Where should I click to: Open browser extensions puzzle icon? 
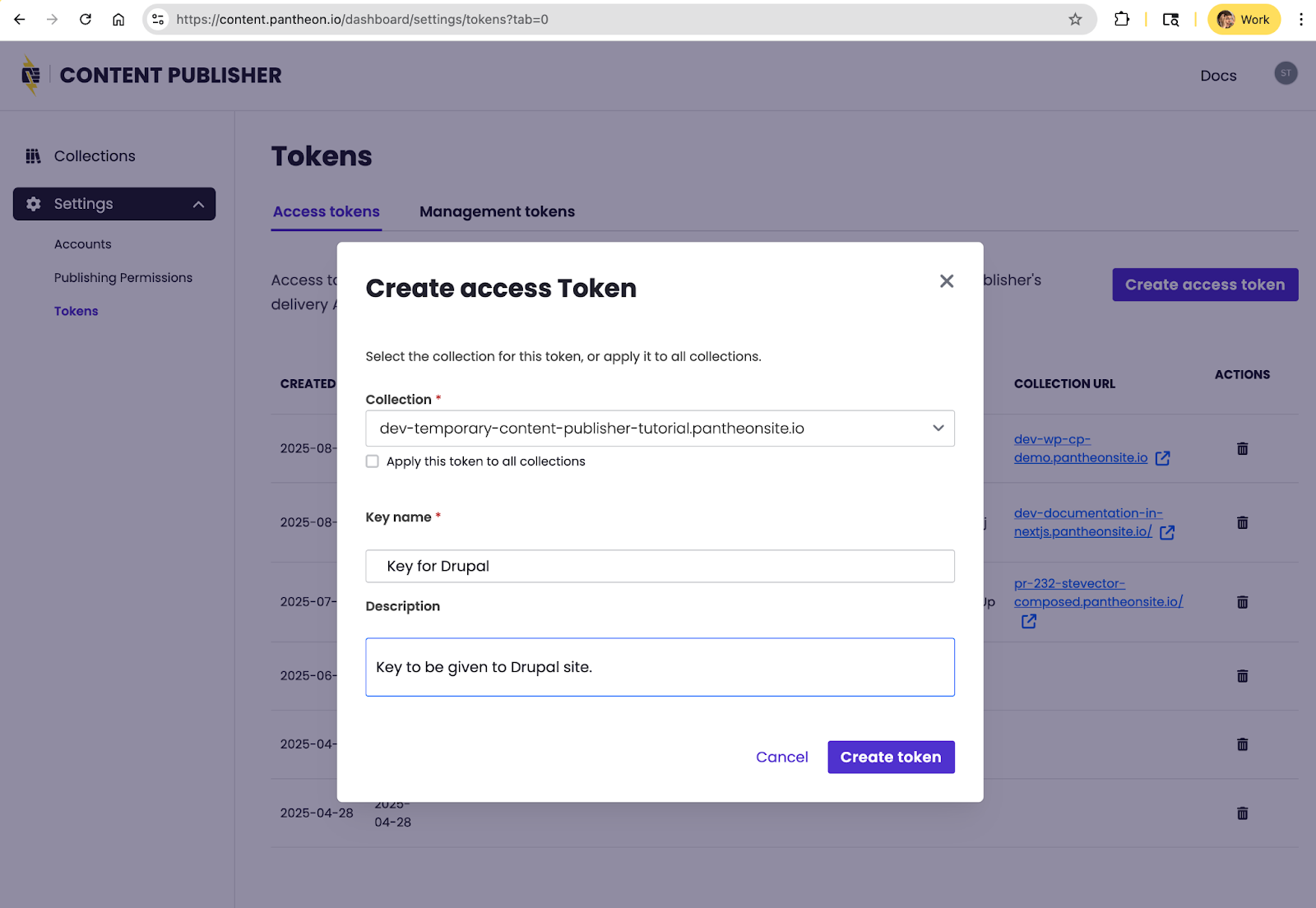tap(1121, 20)
